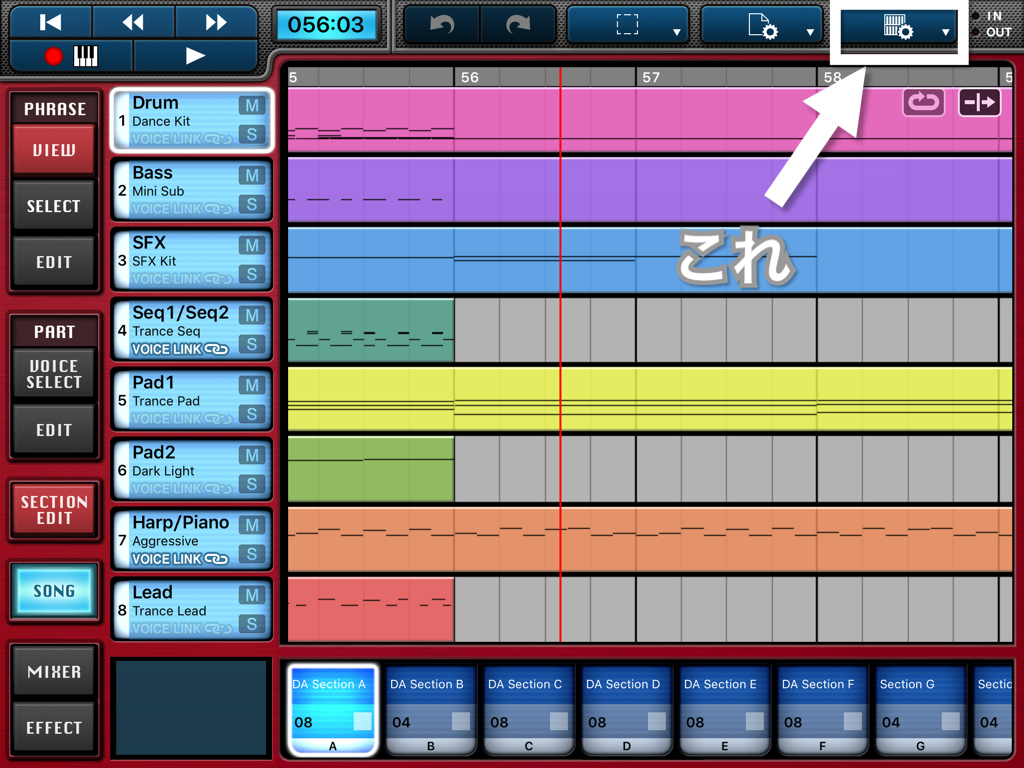Select the pink Drum phrase clip
This screenshot has height=768, width=1024.
[x=650, y=120]
